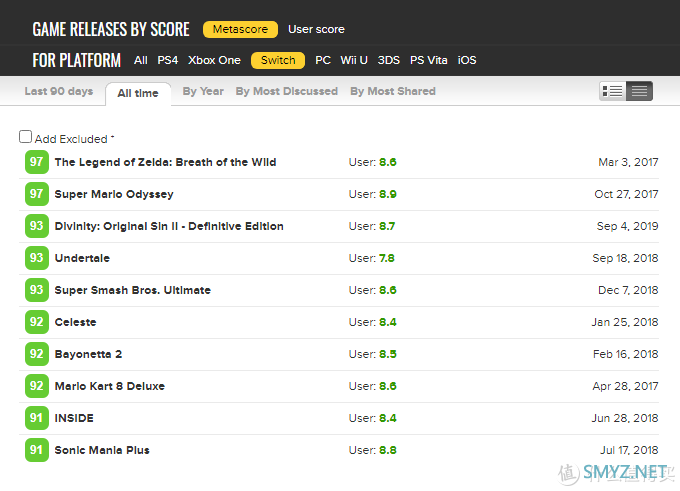Click release date Oct 27, 2017

(x=626, y=194)
